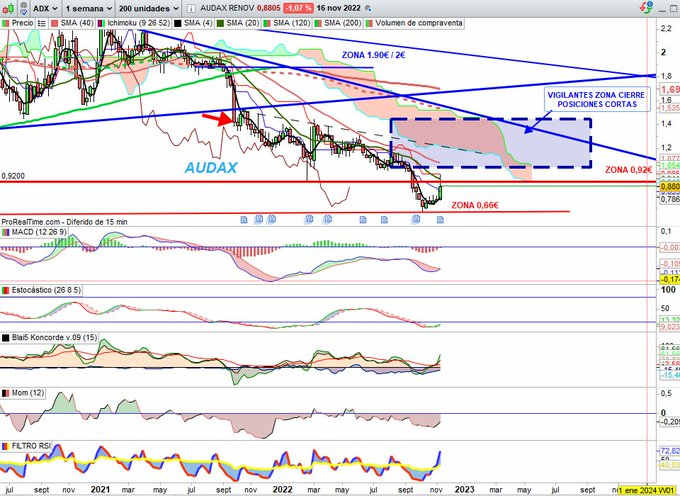Click the ProRealTime.com Diferido de 15 min text
Screen dimensions: 680x496
click(64, 222)
